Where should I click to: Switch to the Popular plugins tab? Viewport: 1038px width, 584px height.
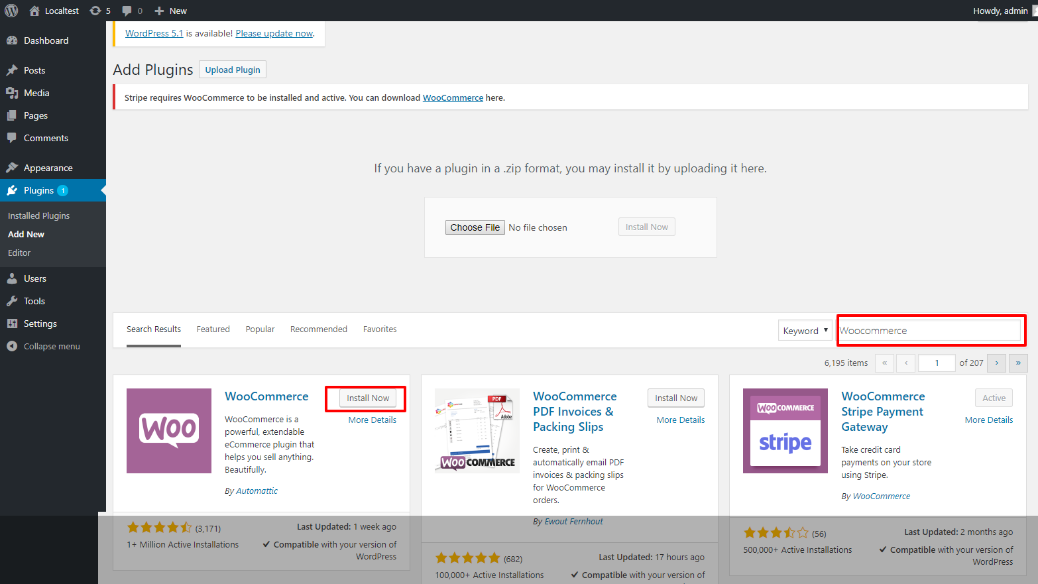260,329
